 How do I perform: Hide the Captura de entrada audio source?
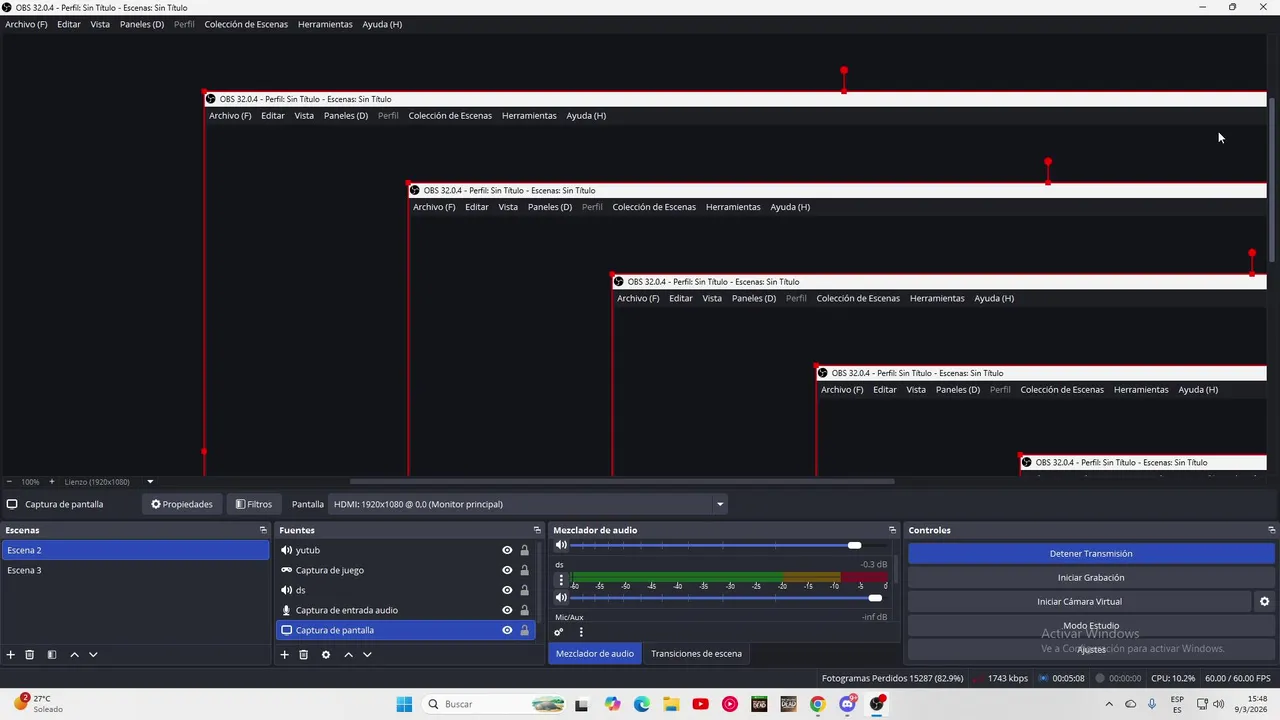[x=507, y=610]
